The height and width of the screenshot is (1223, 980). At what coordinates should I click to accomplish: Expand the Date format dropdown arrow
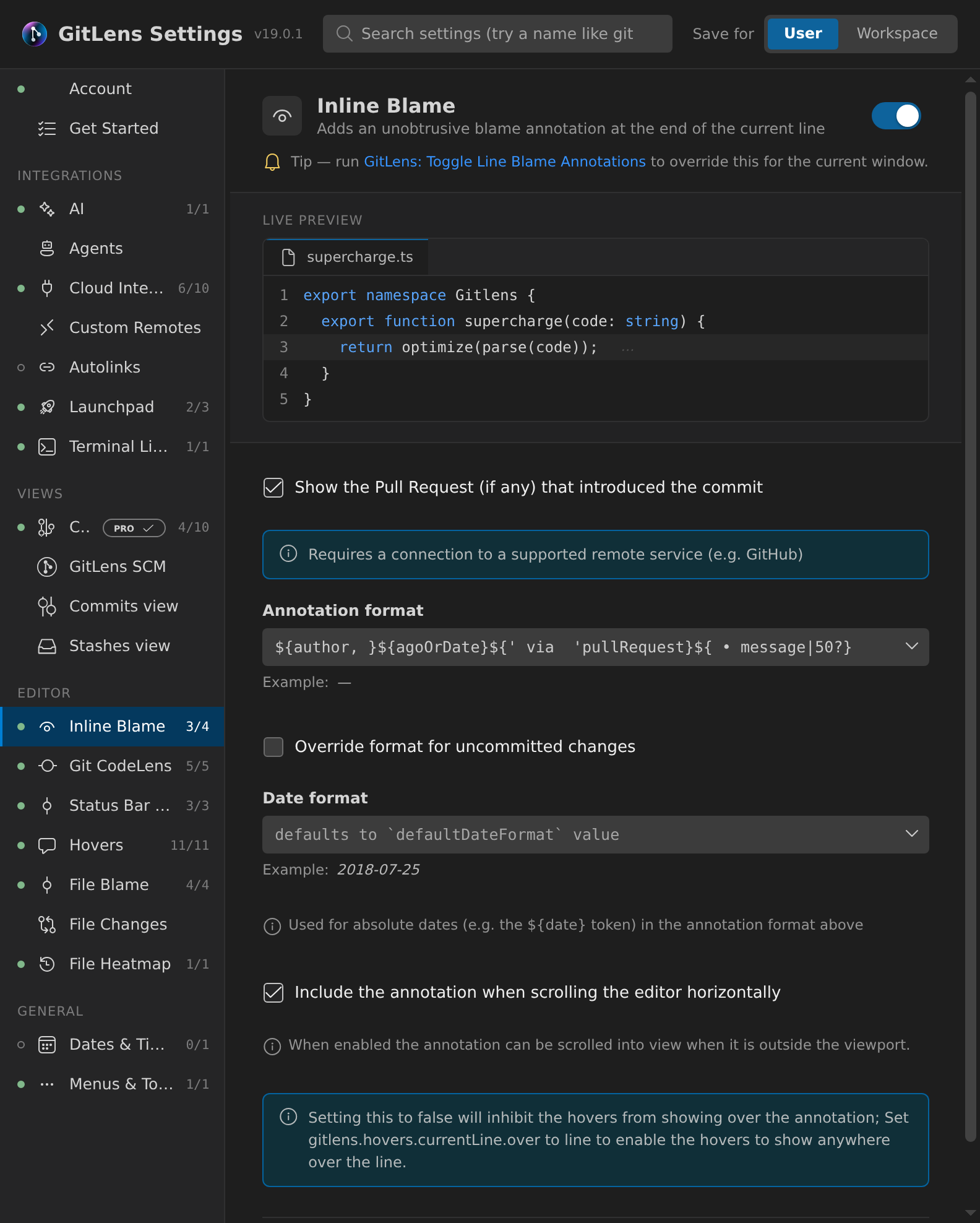click(x=911, y=834)
